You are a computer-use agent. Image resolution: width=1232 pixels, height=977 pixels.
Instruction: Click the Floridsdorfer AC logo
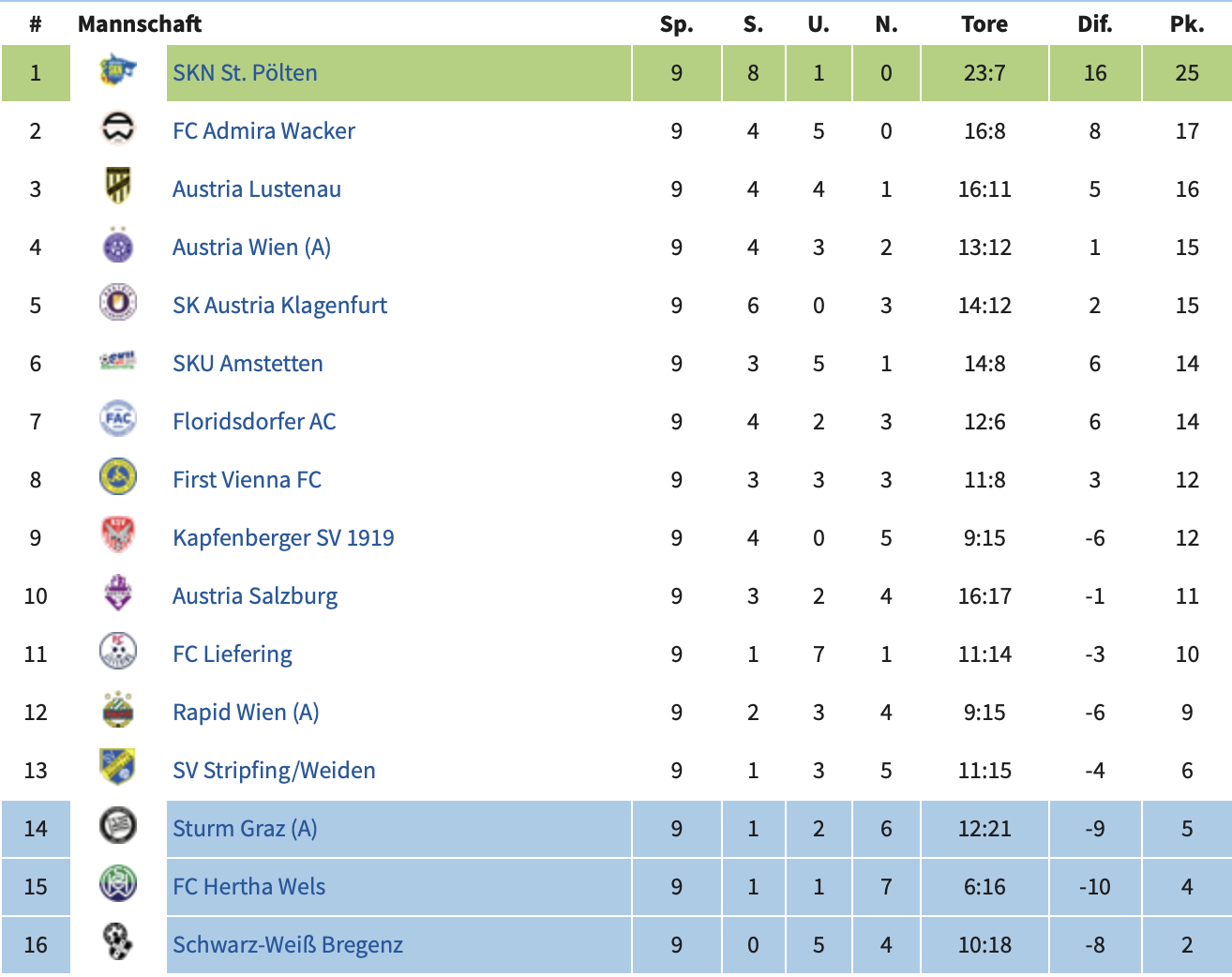(118, 420)
